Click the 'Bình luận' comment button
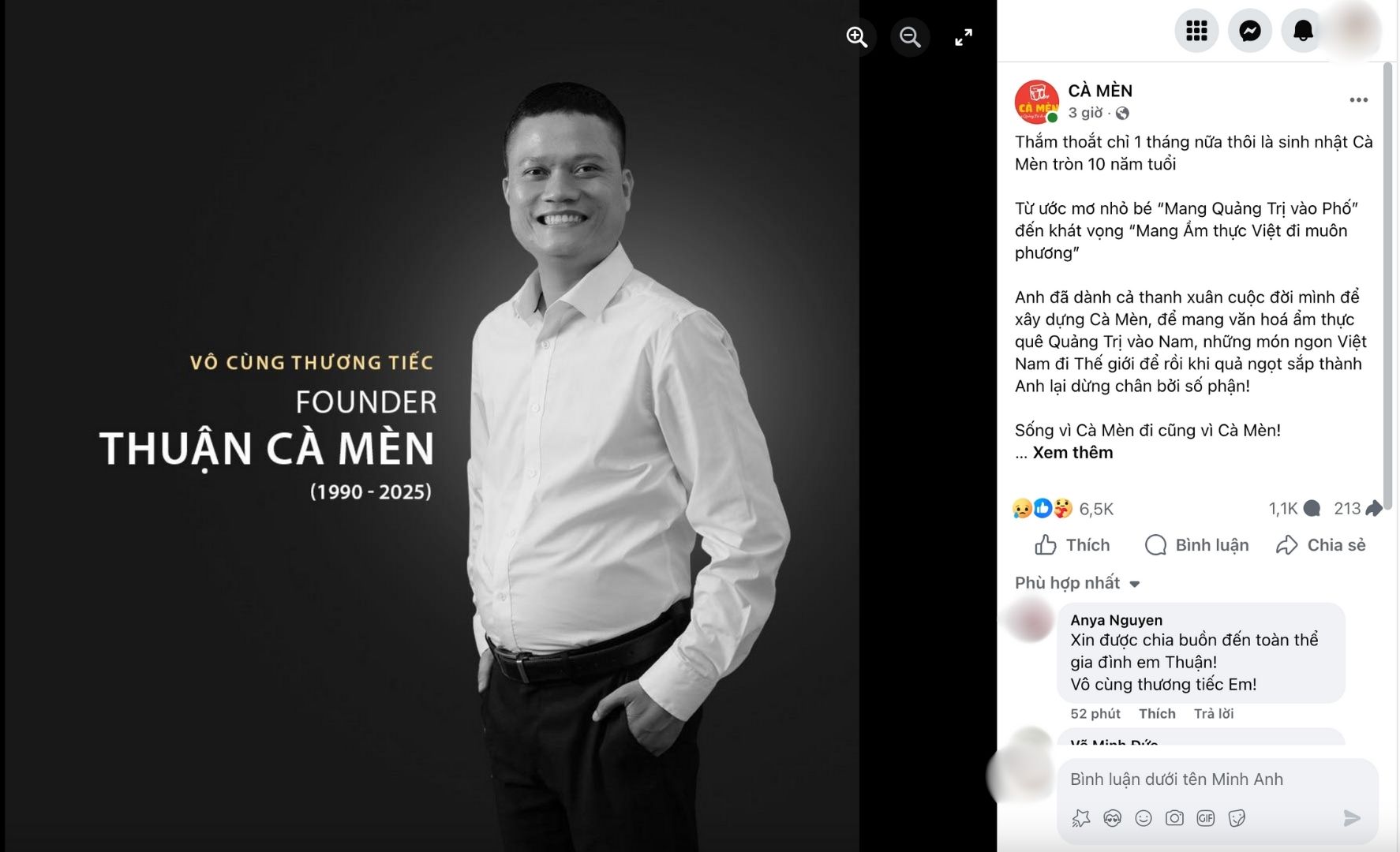The height and width of the screenshot is (852, 1400). [1196, 545]
